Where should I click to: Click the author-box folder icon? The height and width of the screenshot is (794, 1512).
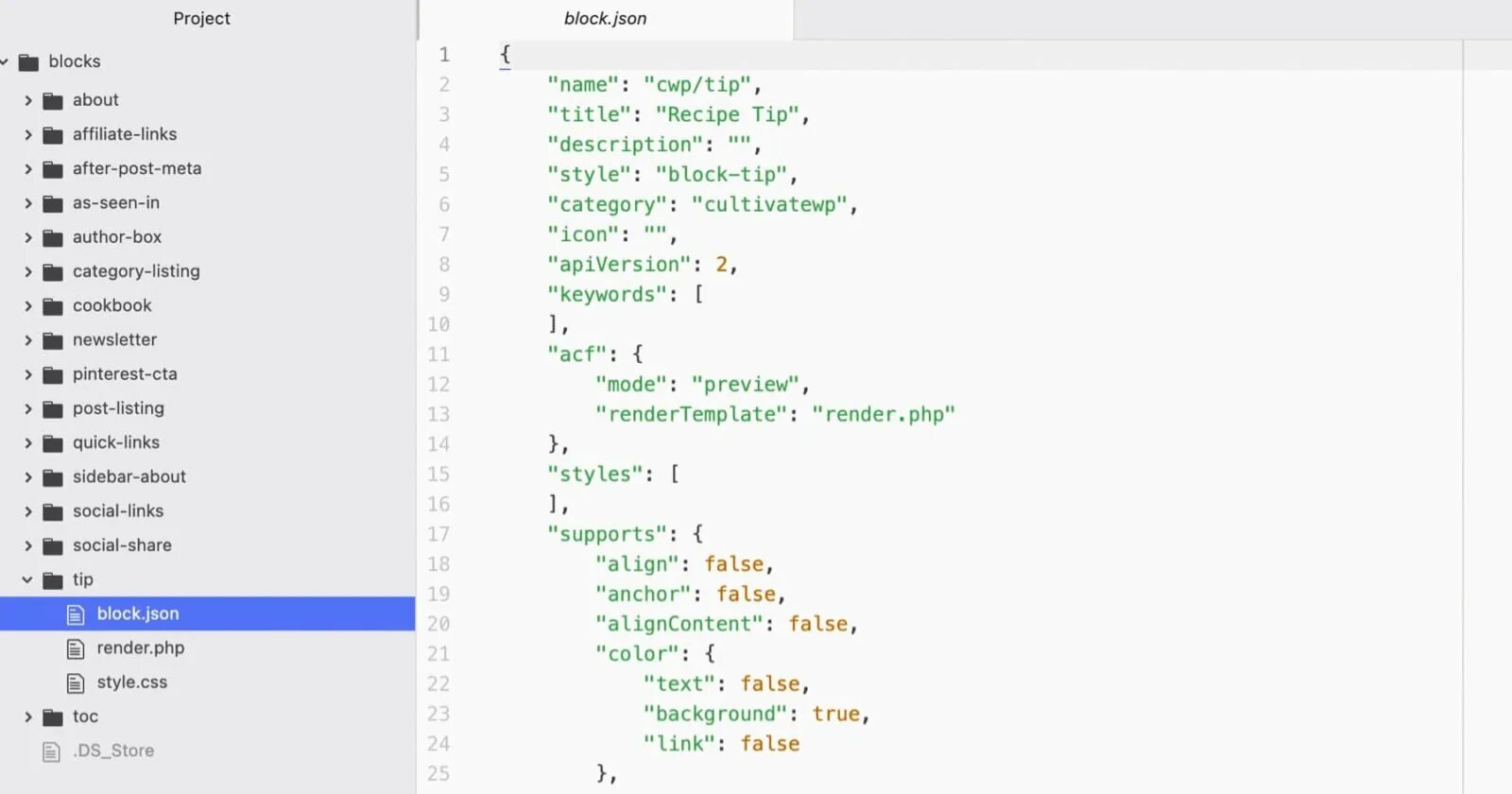(53, 237)
